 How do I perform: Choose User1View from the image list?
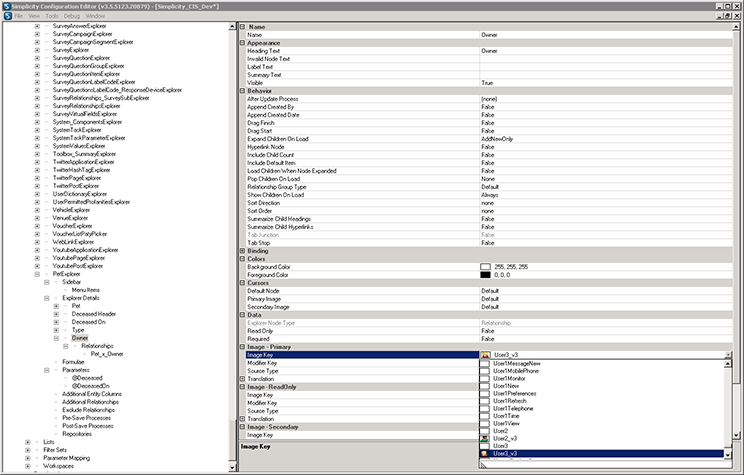point(506,423)
